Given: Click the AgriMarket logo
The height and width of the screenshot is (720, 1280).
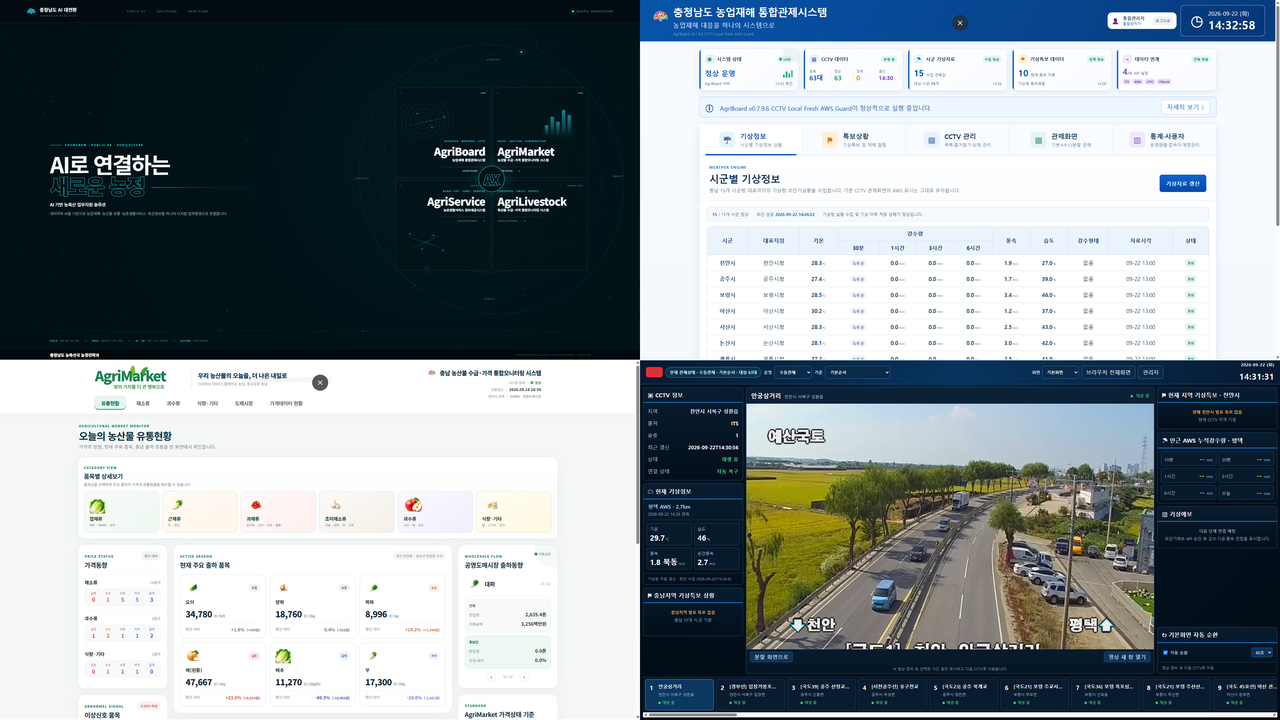Looking at the screenshot, I should point(130,378).
